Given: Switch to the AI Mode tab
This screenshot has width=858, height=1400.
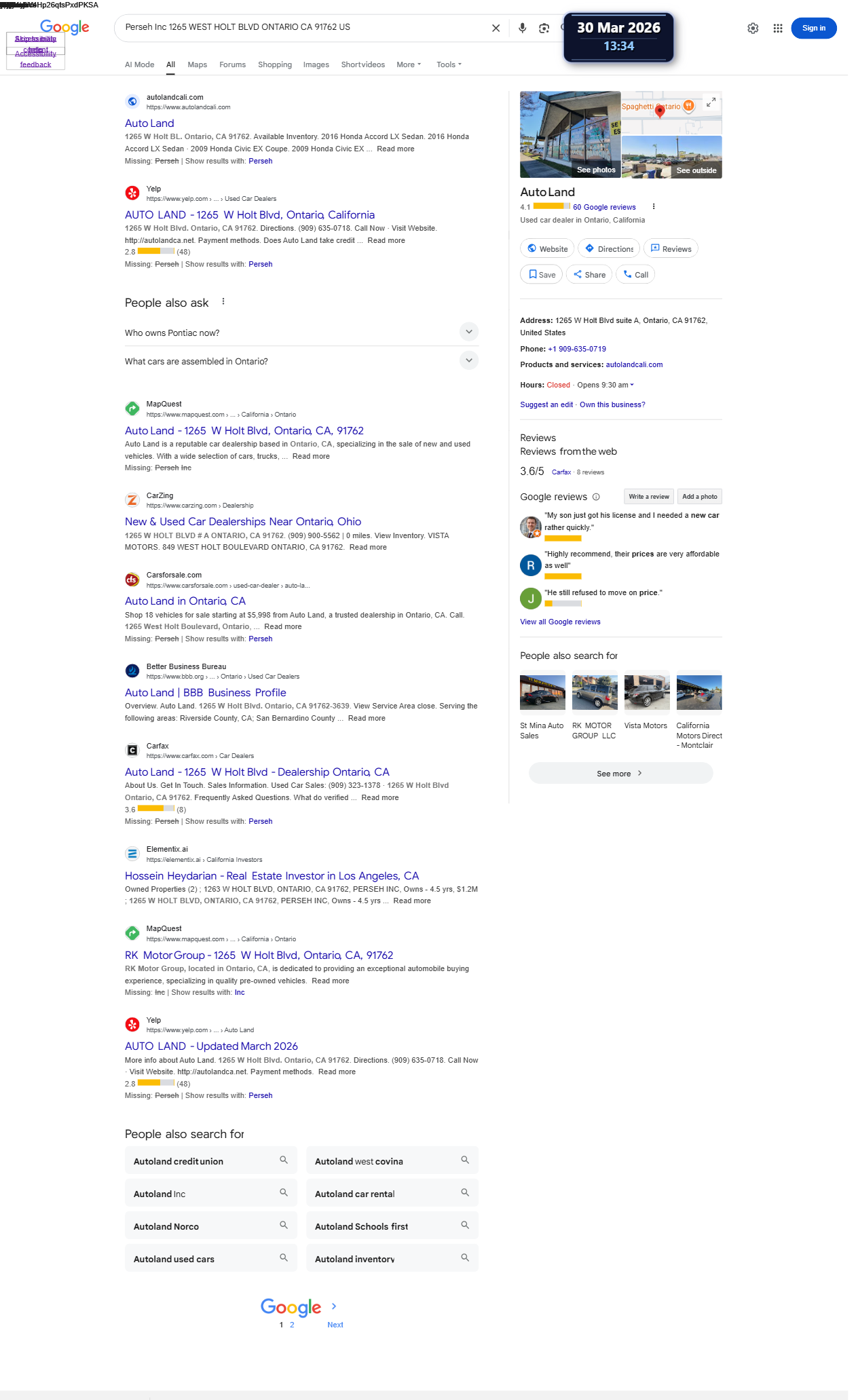Looking at the screenshot, I should click(139, 64).
